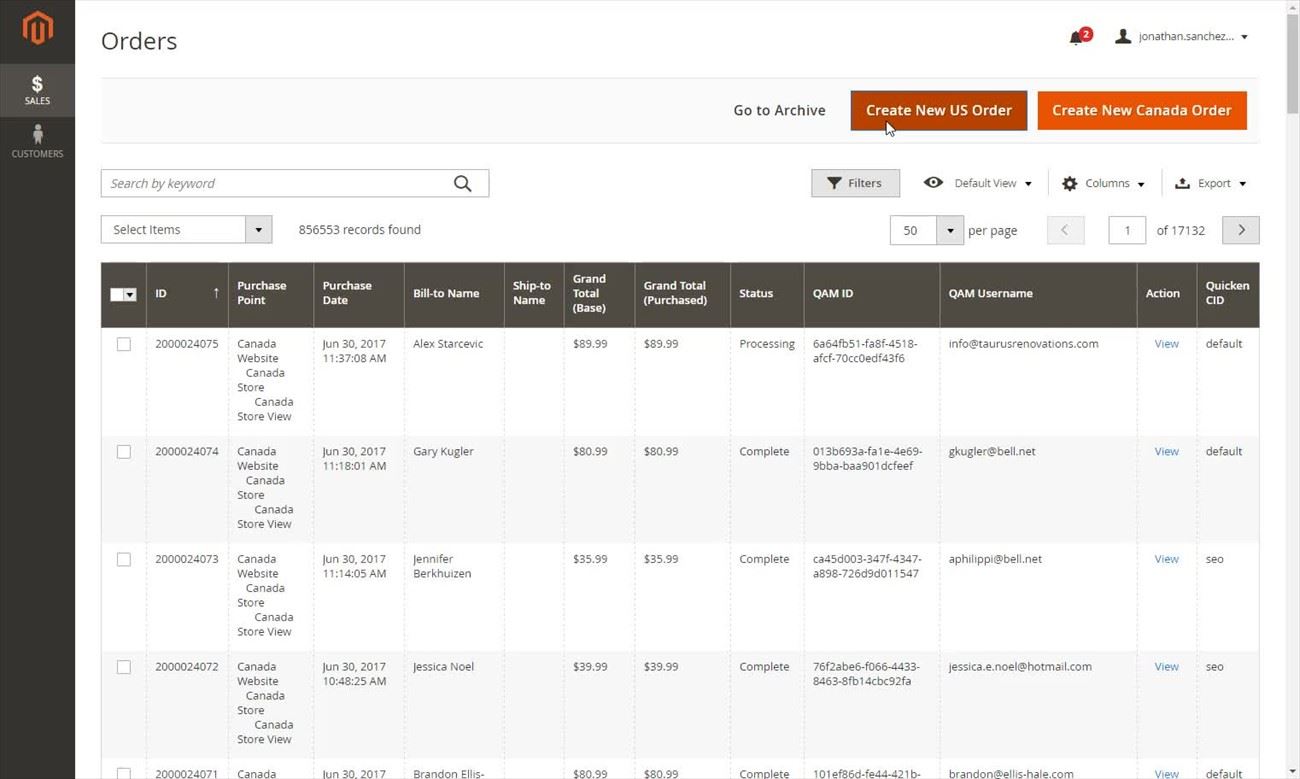The image size is (1300, 779).
Task: Open the Export options menu
Action: tap(1211, 183)
